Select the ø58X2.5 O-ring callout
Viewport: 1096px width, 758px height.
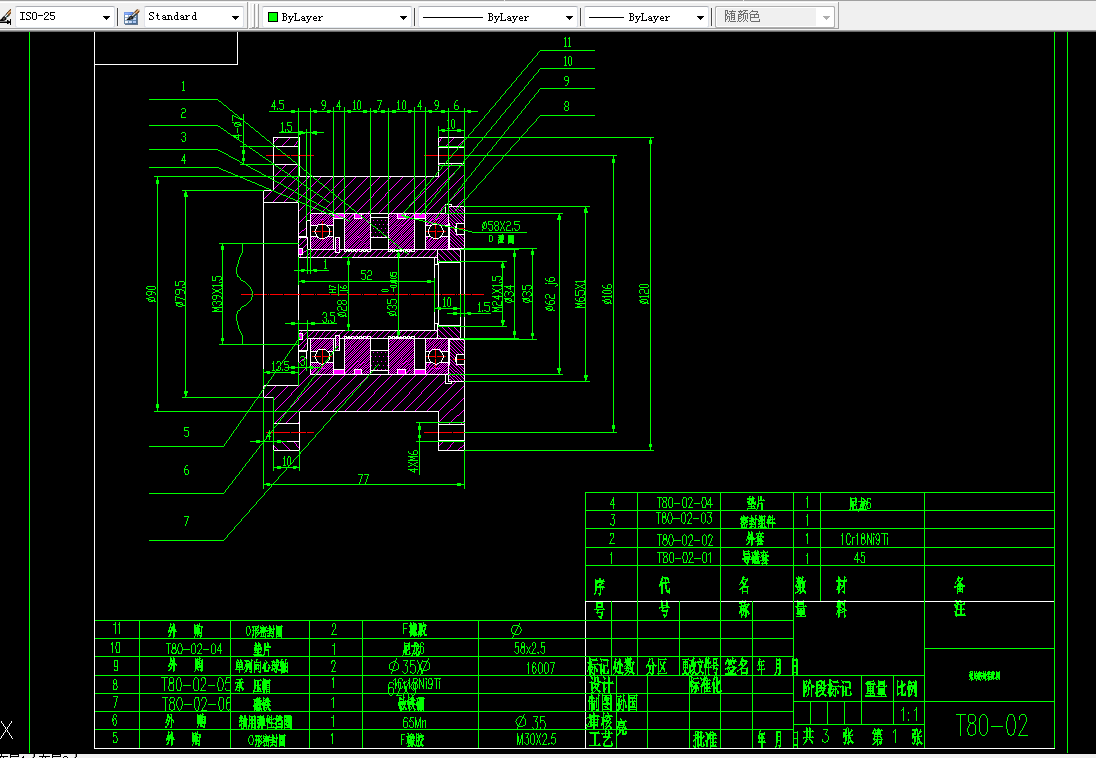(500, 226)
